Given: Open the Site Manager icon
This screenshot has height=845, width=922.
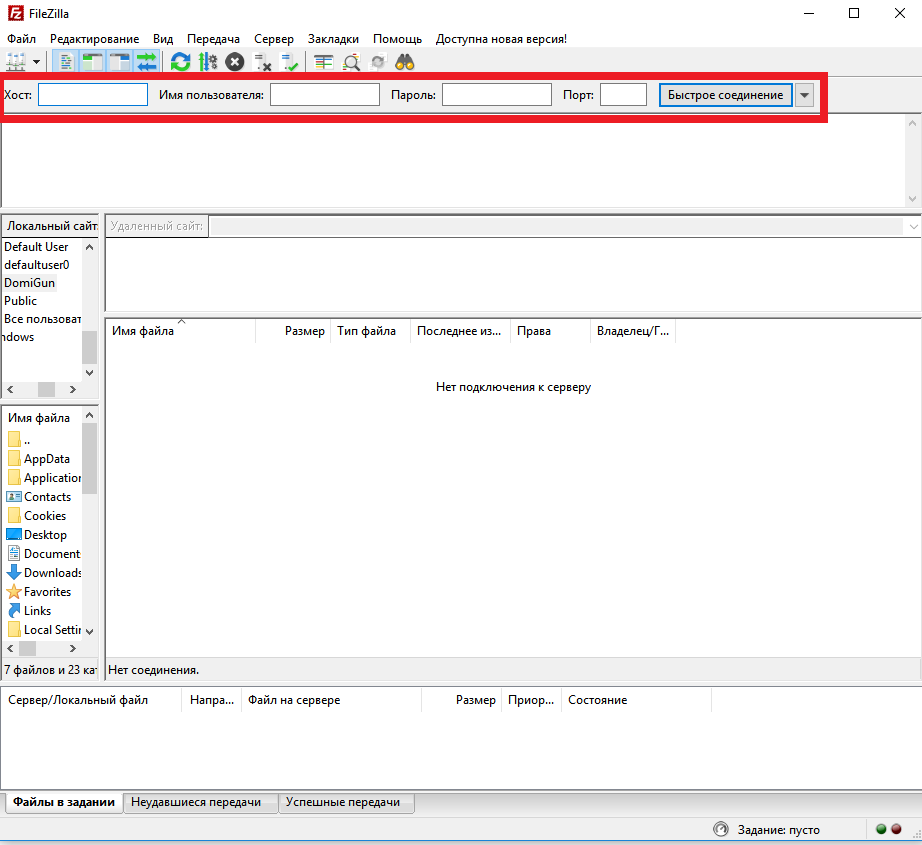Looking at the screenshot, I should click(16, 62).
